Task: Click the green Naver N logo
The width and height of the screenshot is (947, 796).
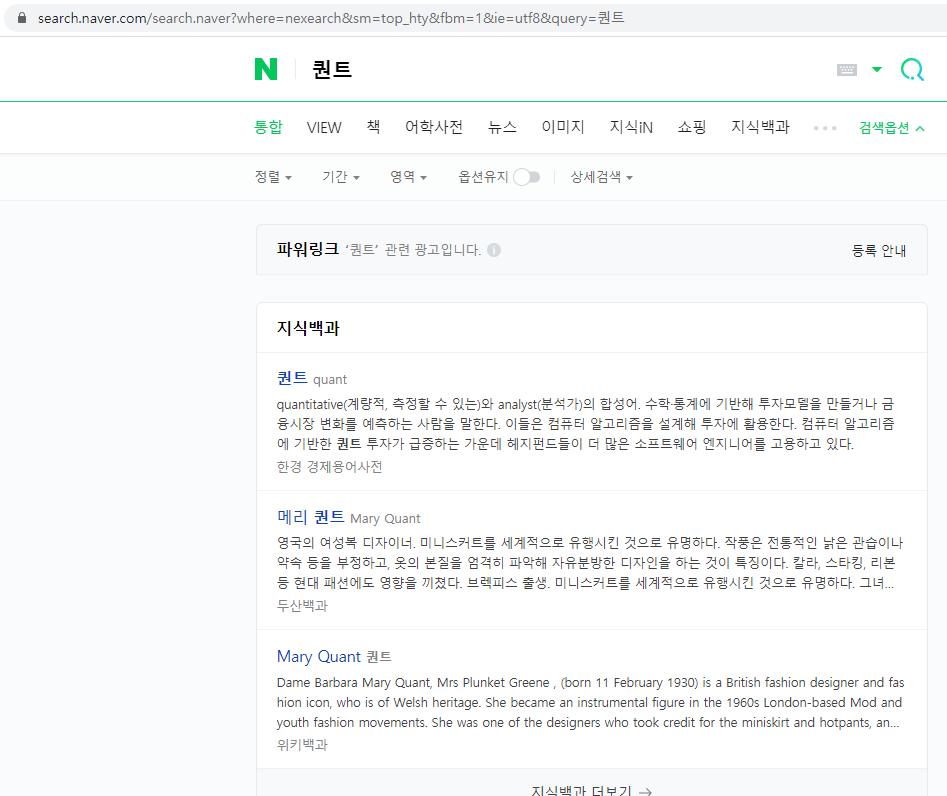Action: click(x=266, y=69)
